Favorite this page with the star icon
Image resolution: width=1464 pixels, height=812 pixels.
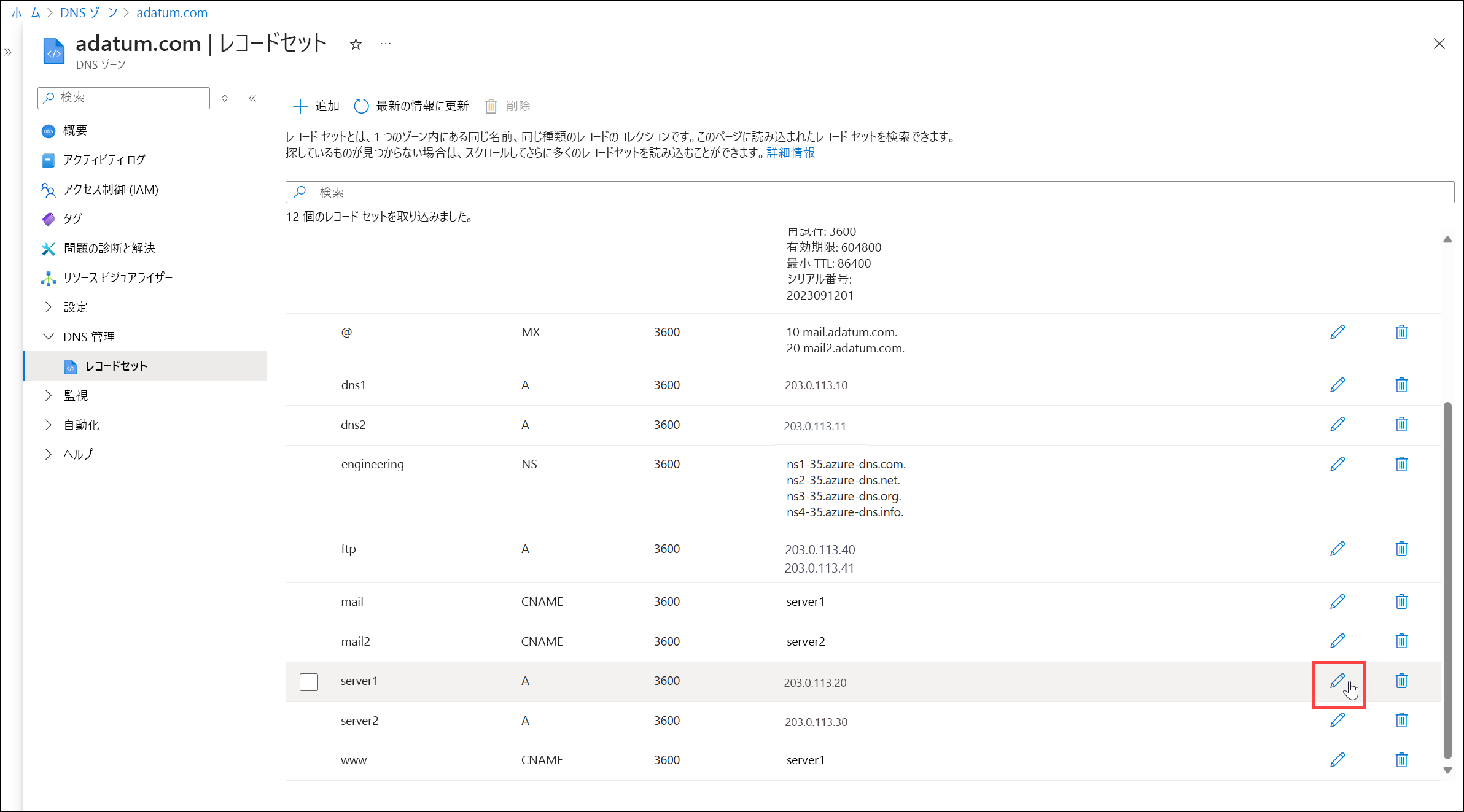coord(356,44)
